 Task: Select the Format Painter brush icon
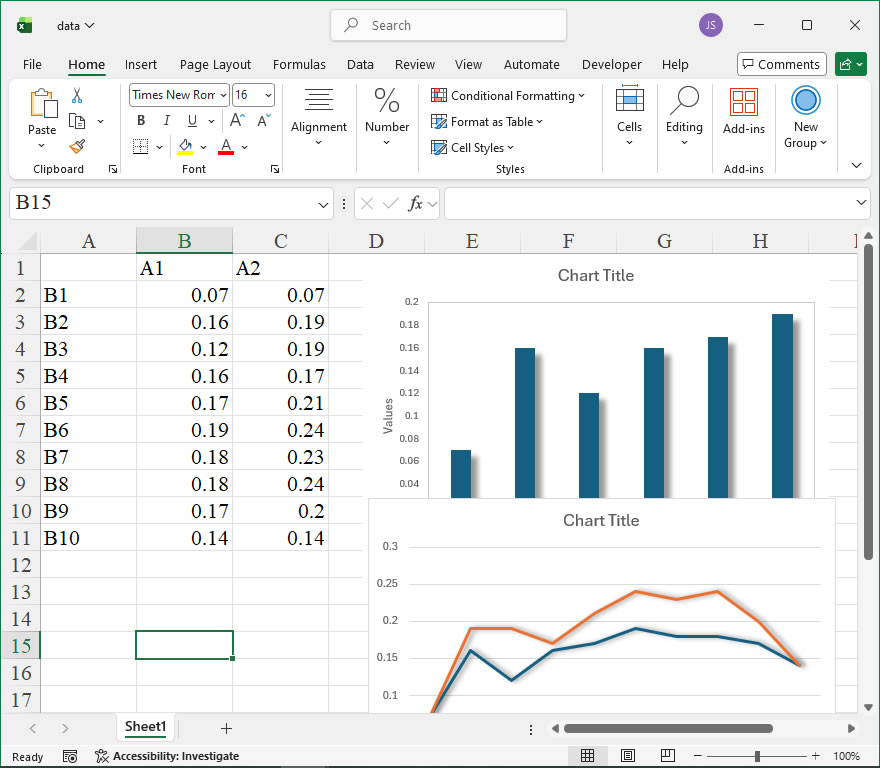(x=77, y=146)
